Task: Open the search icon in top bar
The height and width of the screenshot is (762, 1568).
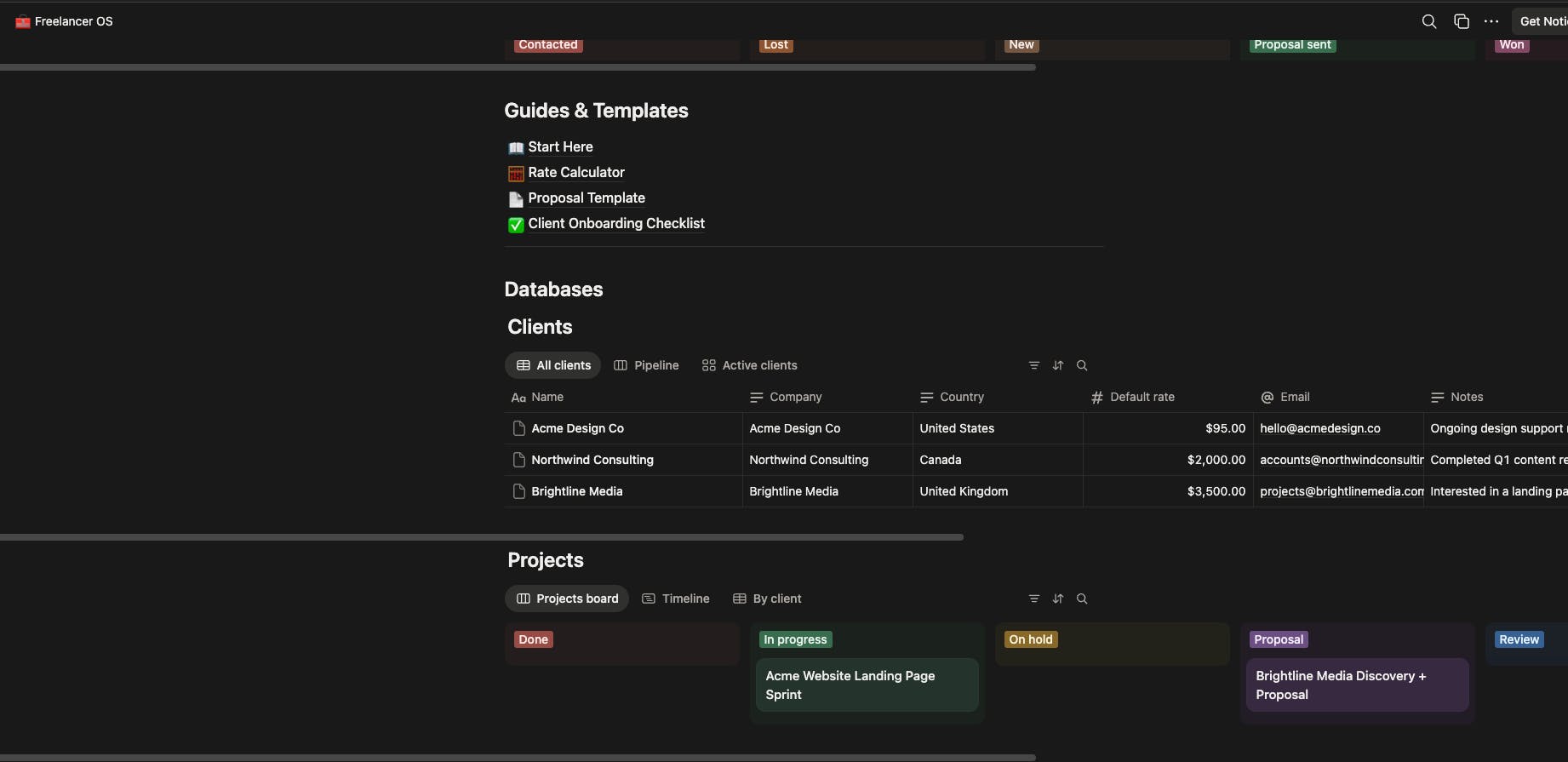Action: point(1429,21)
